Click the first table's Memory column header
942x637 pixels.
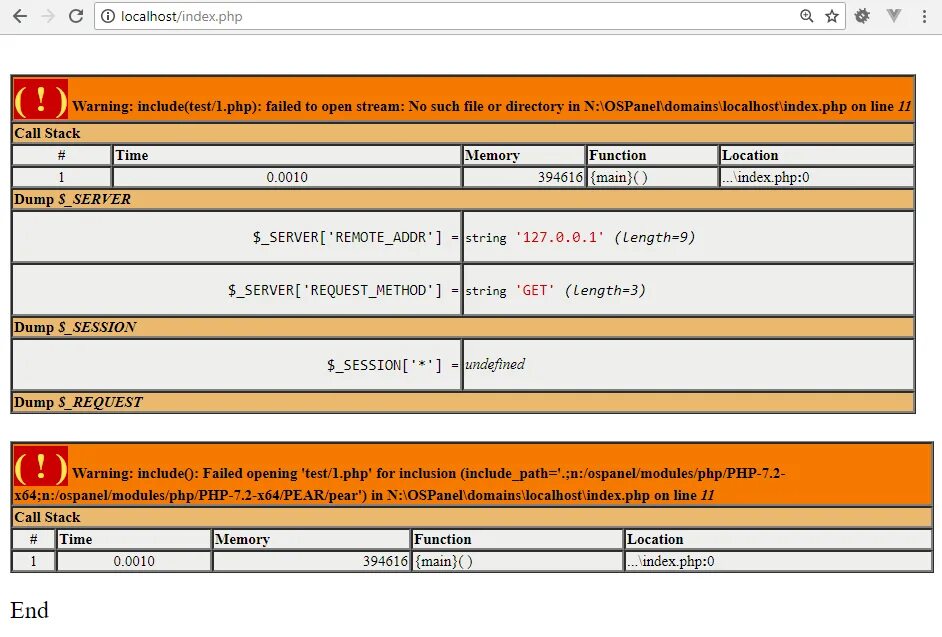(524, 155)
